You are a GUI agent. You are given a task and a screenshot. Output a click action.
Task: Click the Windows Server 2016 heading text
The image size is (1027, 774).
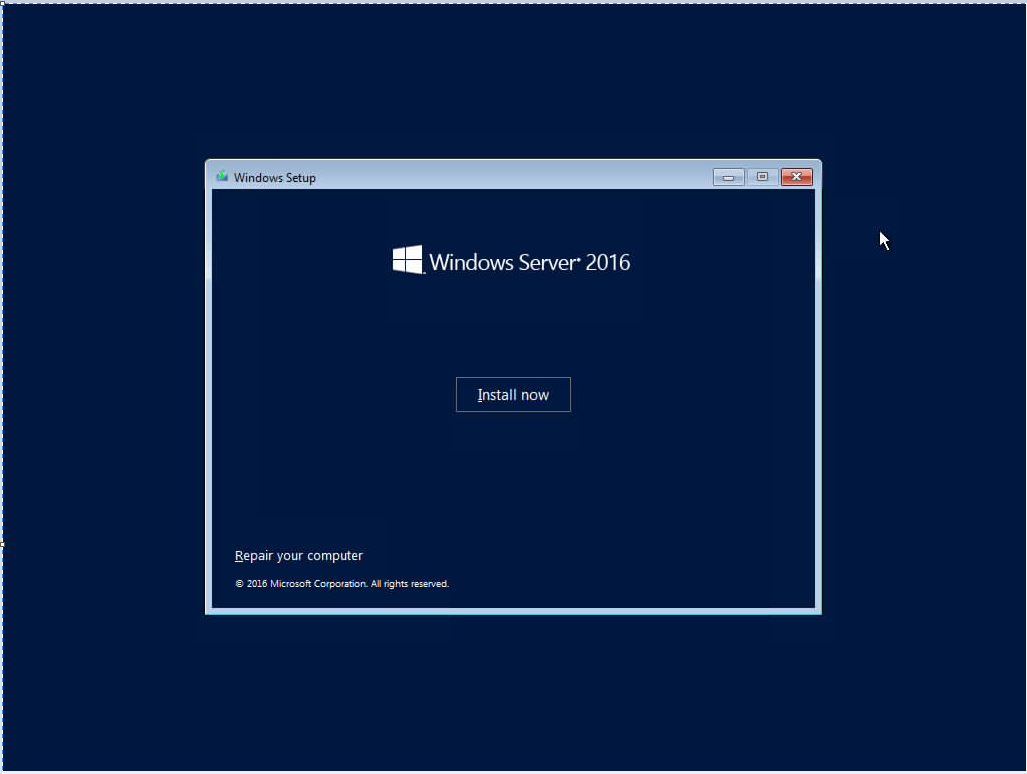point(530,262)
